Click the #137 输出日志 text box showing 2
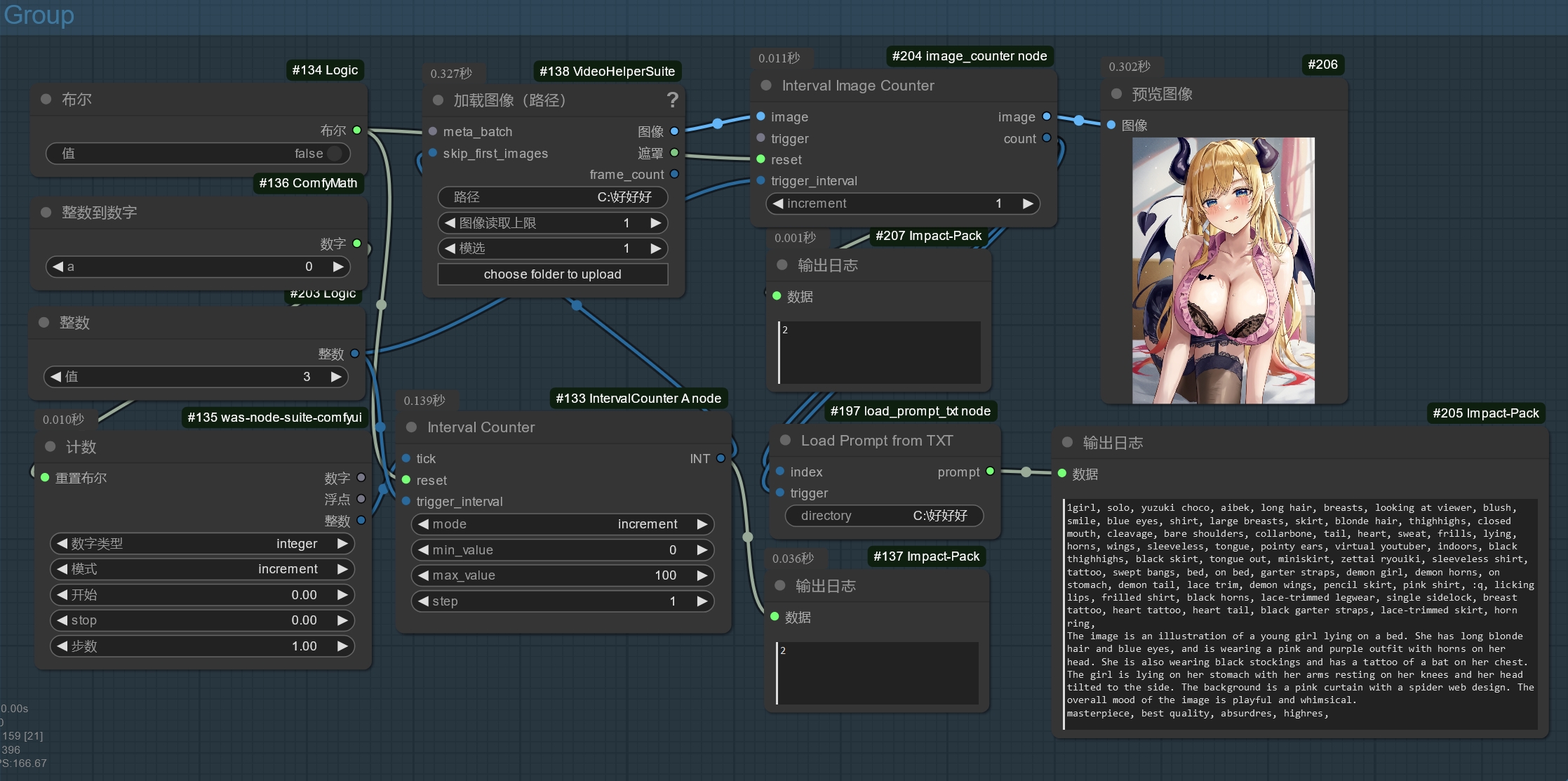 [877, 673]
